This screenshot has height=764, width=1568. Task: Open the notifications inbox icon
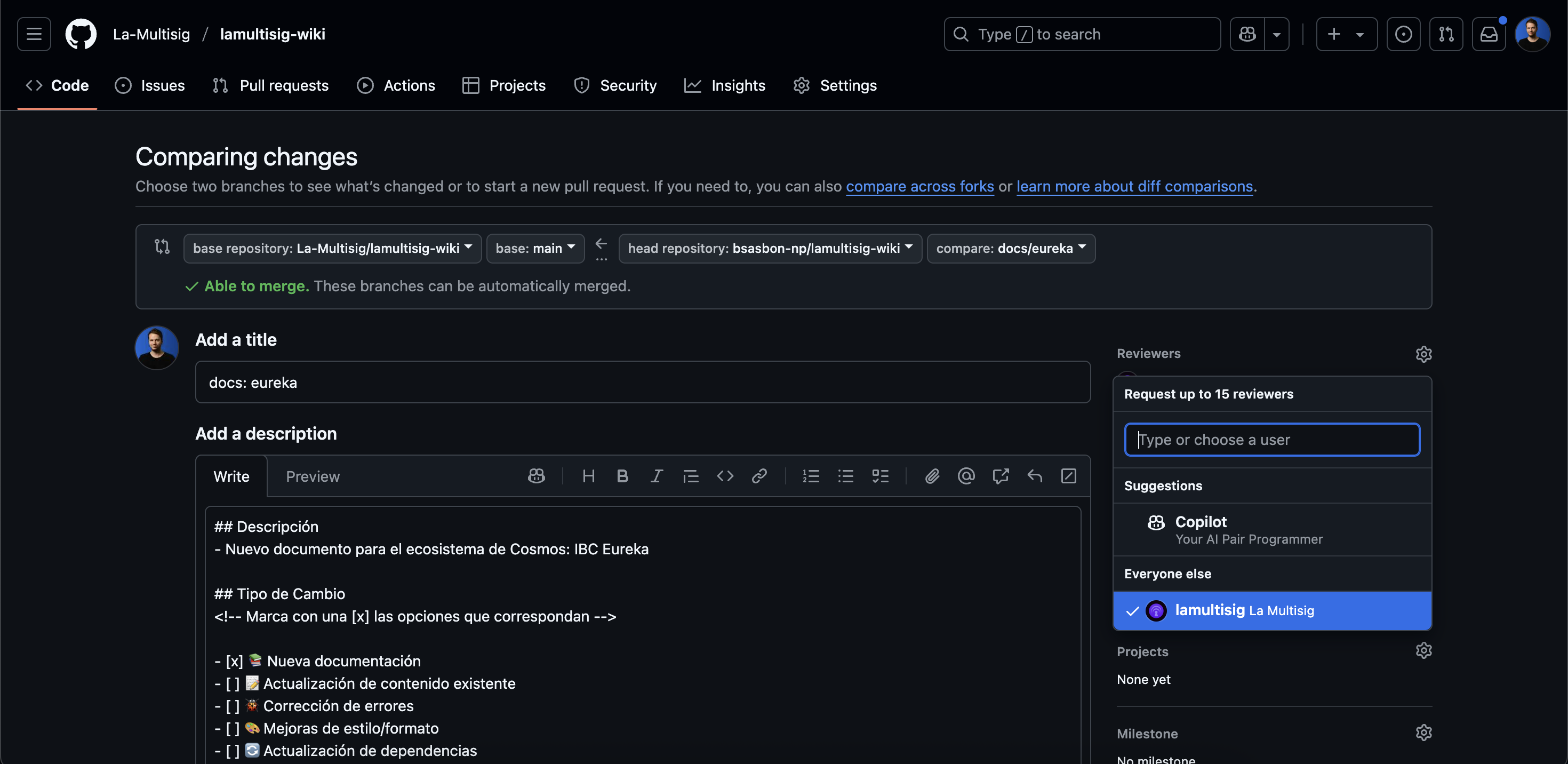[x=1488, y=34]
